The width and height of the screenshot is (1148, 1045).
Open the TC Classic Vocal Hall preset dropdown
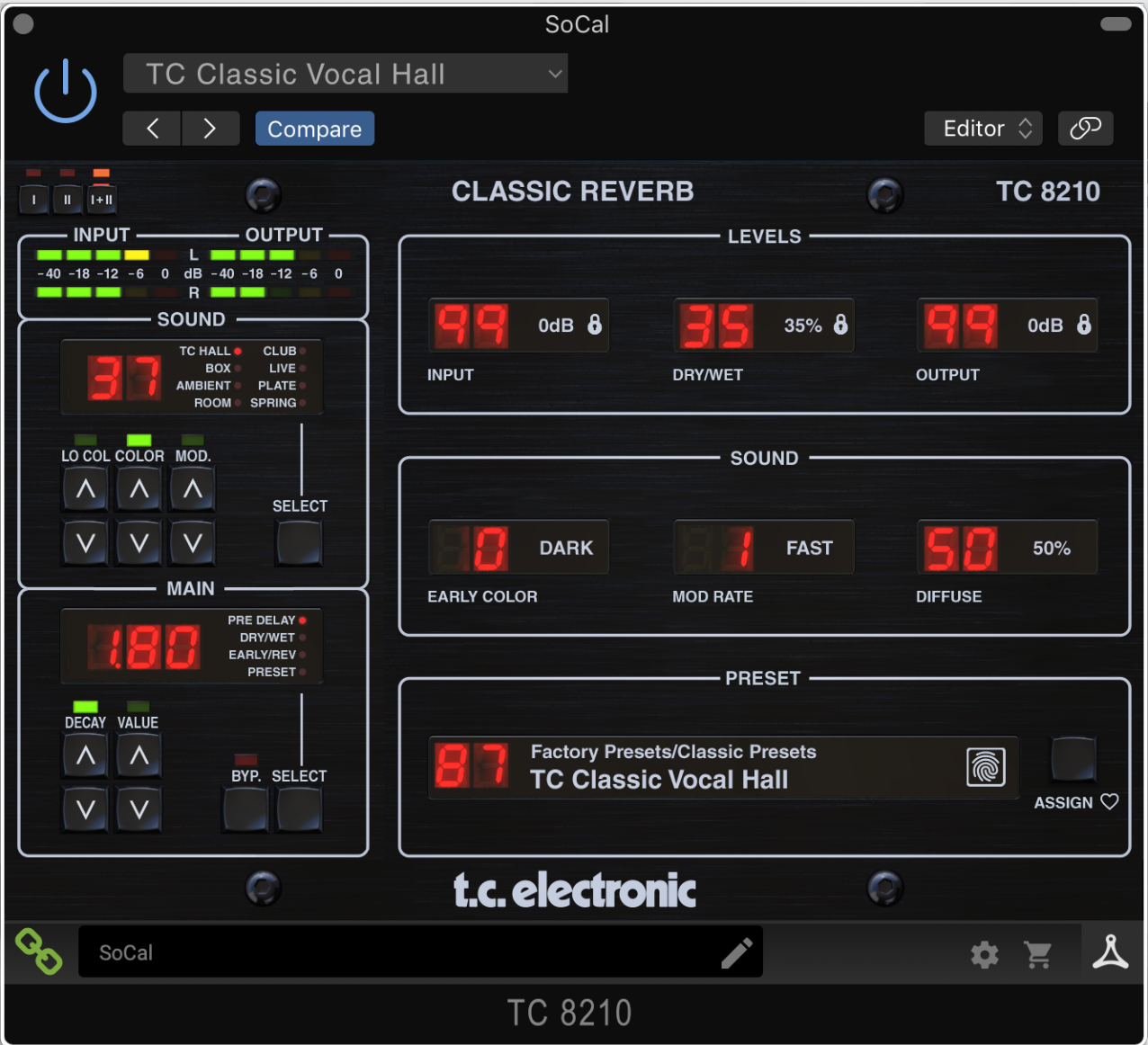coord(345,74)
